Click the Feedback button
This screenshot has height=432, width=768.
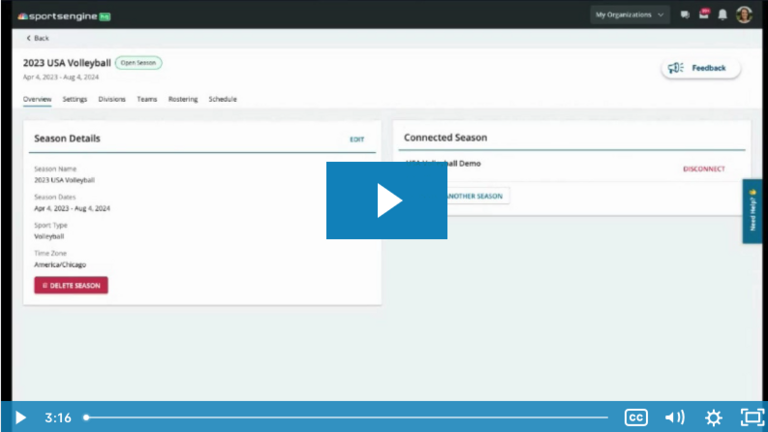coord(701,68)
